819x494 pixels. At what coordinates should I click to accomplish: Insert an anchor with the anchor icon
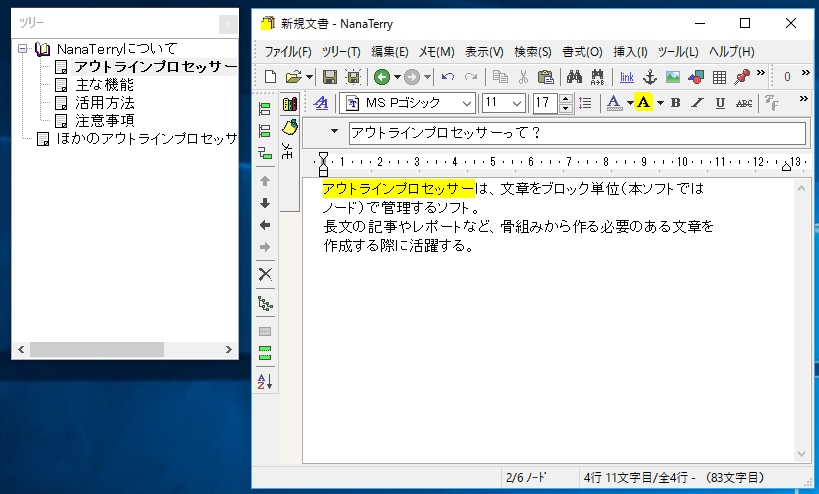(x=649, y=77)
